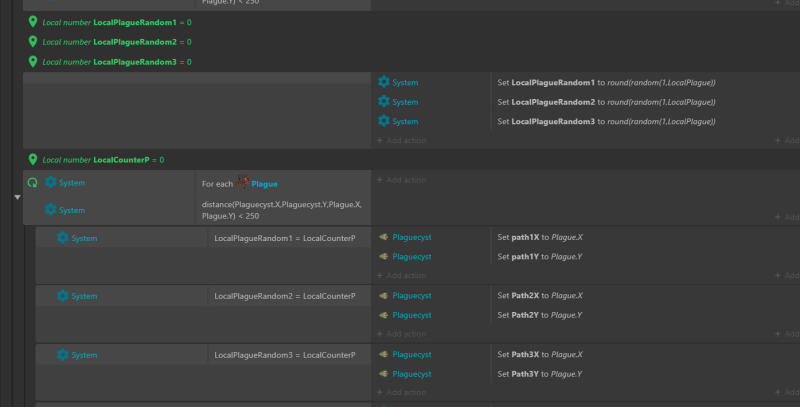The width and height of the screenshot is (800, 407).
Task: Select the LocalPlagueRandom1 = 0 variable line
Action: point(117,22)
